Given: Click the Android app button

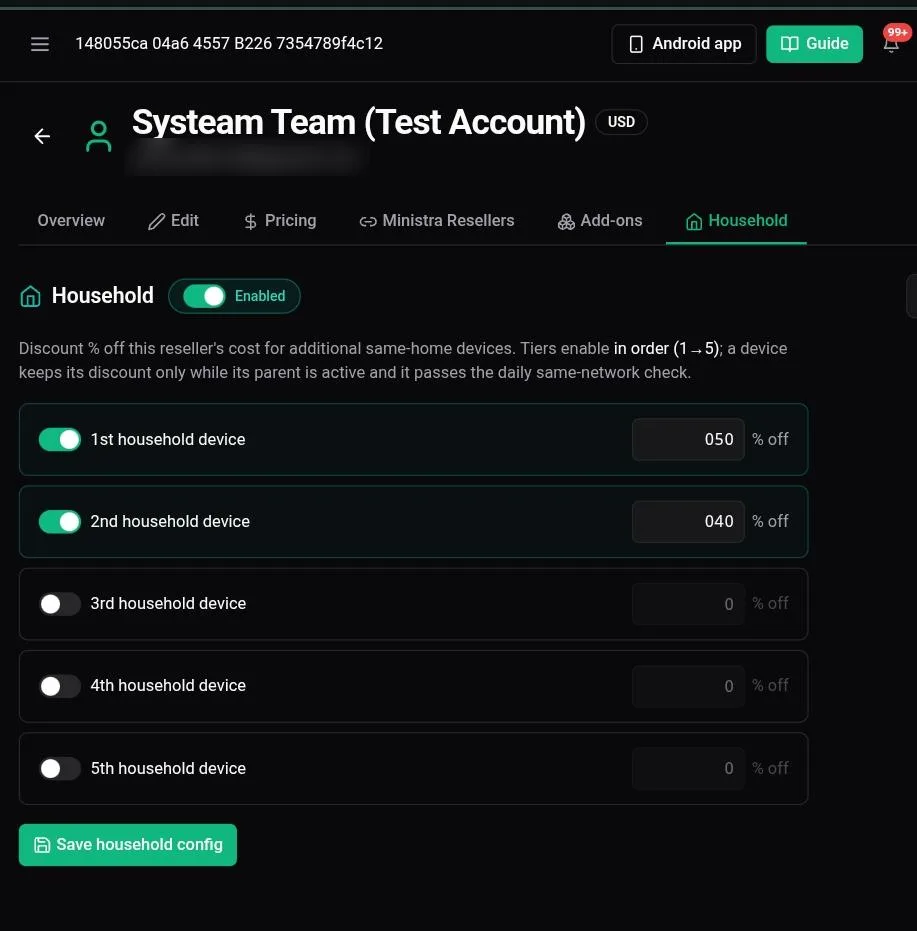Looking at the screenshot, I should [x=684, y=44].
